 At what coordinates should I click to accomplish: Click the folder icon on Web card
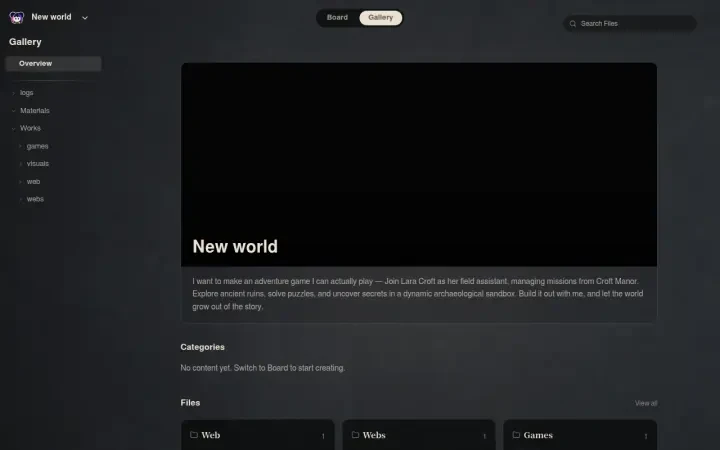(x=194, y=434)
